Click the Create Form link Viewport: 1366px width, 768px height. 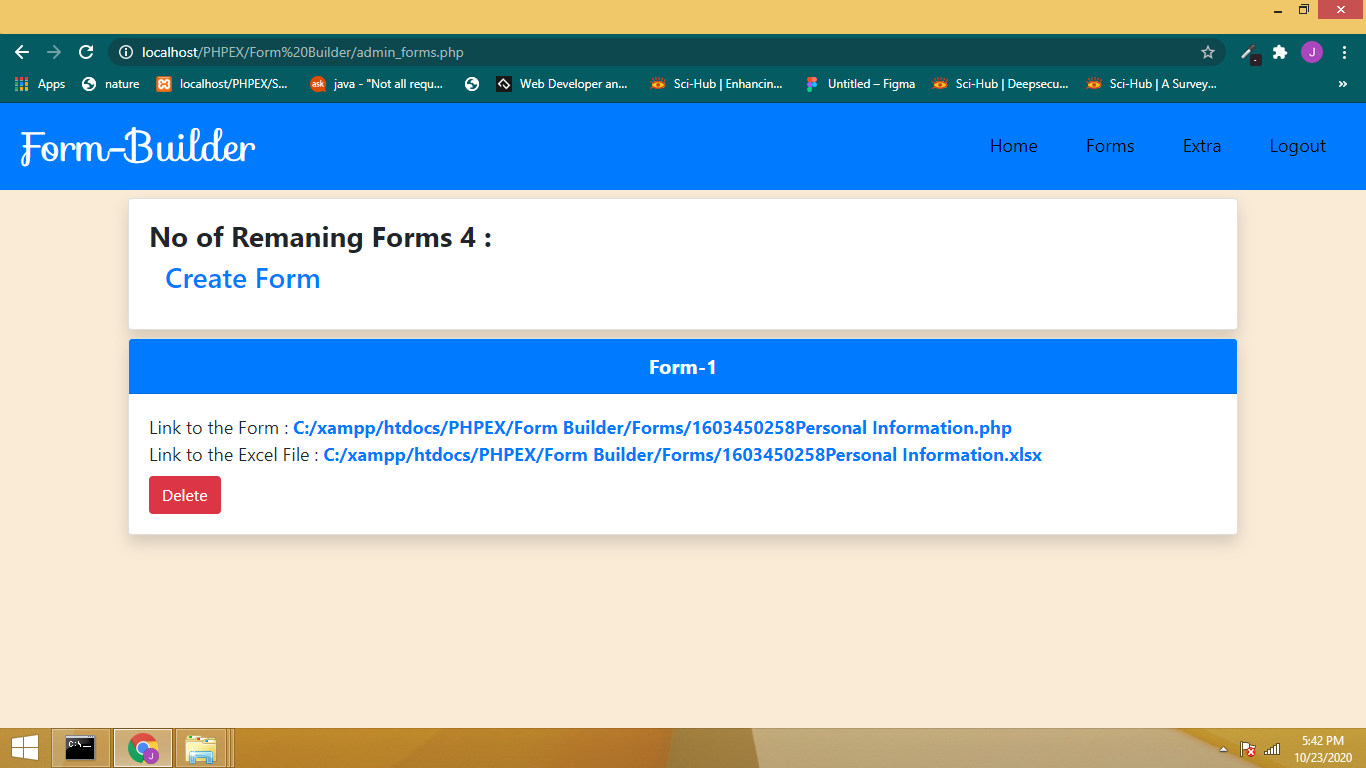tap(243, 279)
